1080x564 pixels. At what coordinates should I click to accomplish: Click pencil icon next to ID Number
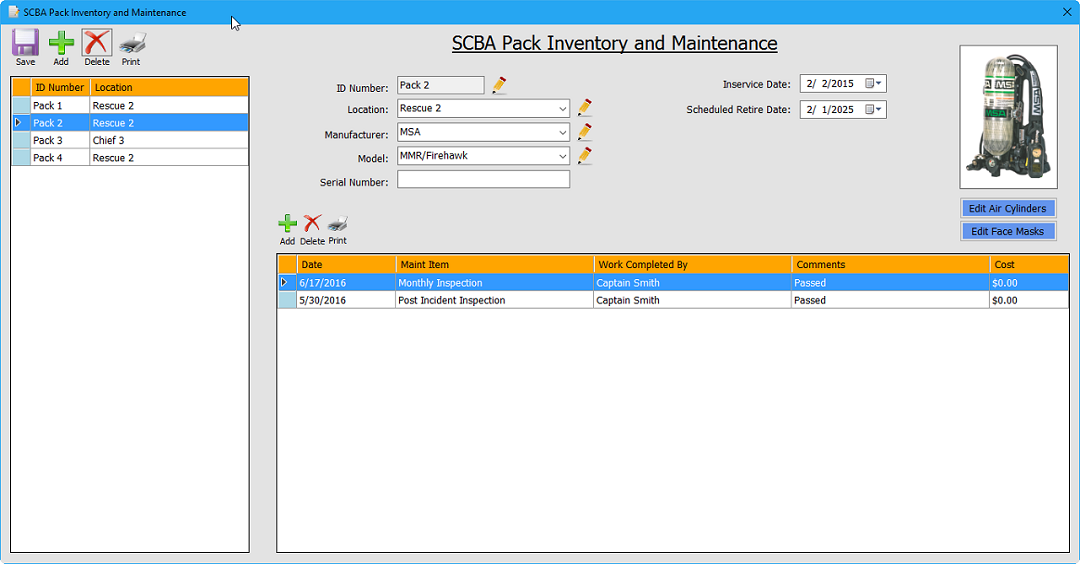(x=499, y=86)
